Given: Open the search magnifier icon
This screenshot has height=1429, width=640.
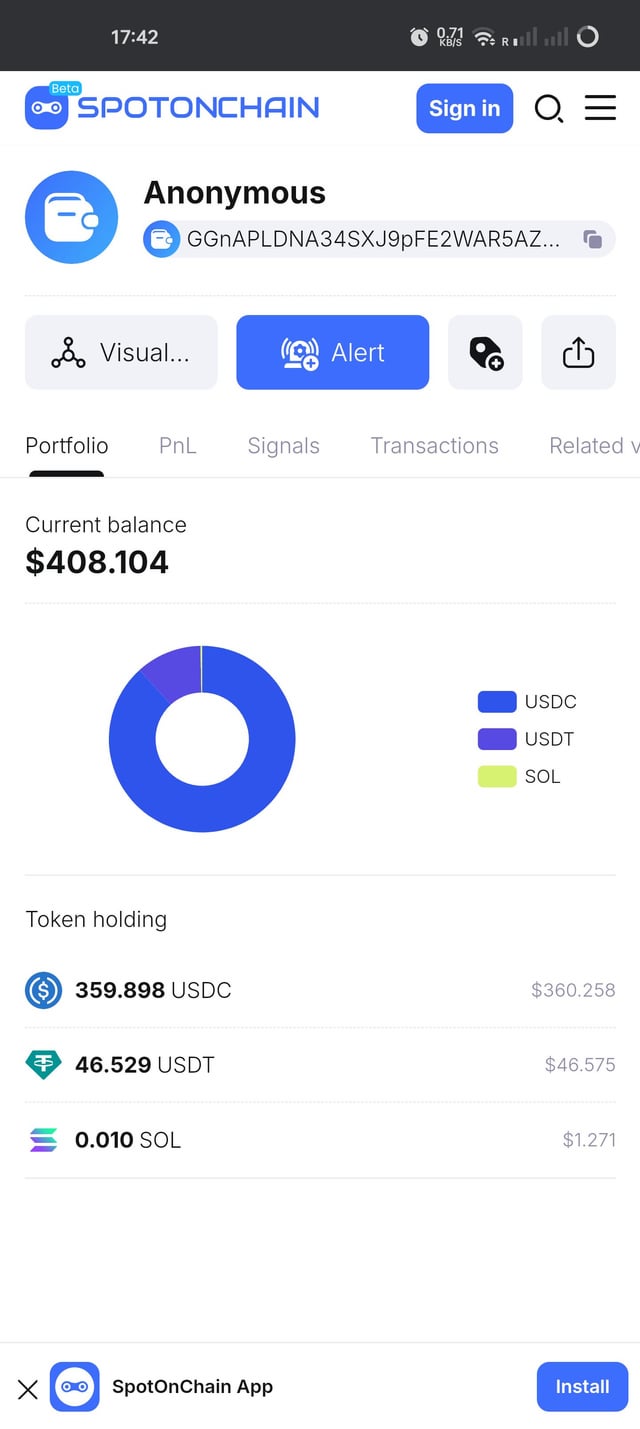Looking at the screenshot, I should (548, 108).
